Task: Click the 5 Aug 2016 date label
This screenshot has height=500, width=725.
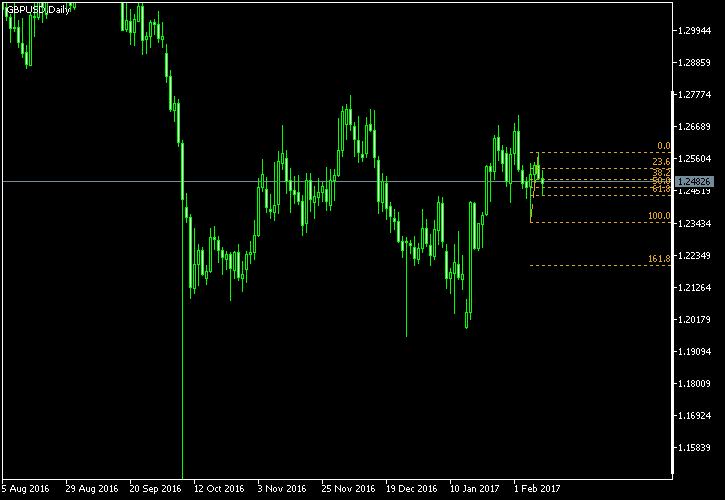Action: (25, 488)
